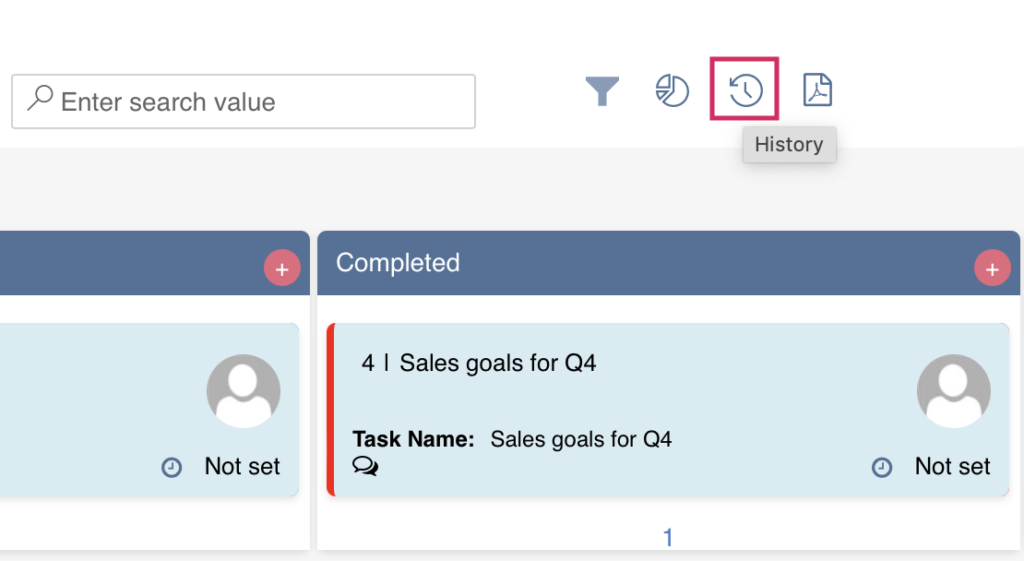This screenshot has width=1024, height=561.
Task: Click due date clock icon on left card
Action: tap(172, 467)
